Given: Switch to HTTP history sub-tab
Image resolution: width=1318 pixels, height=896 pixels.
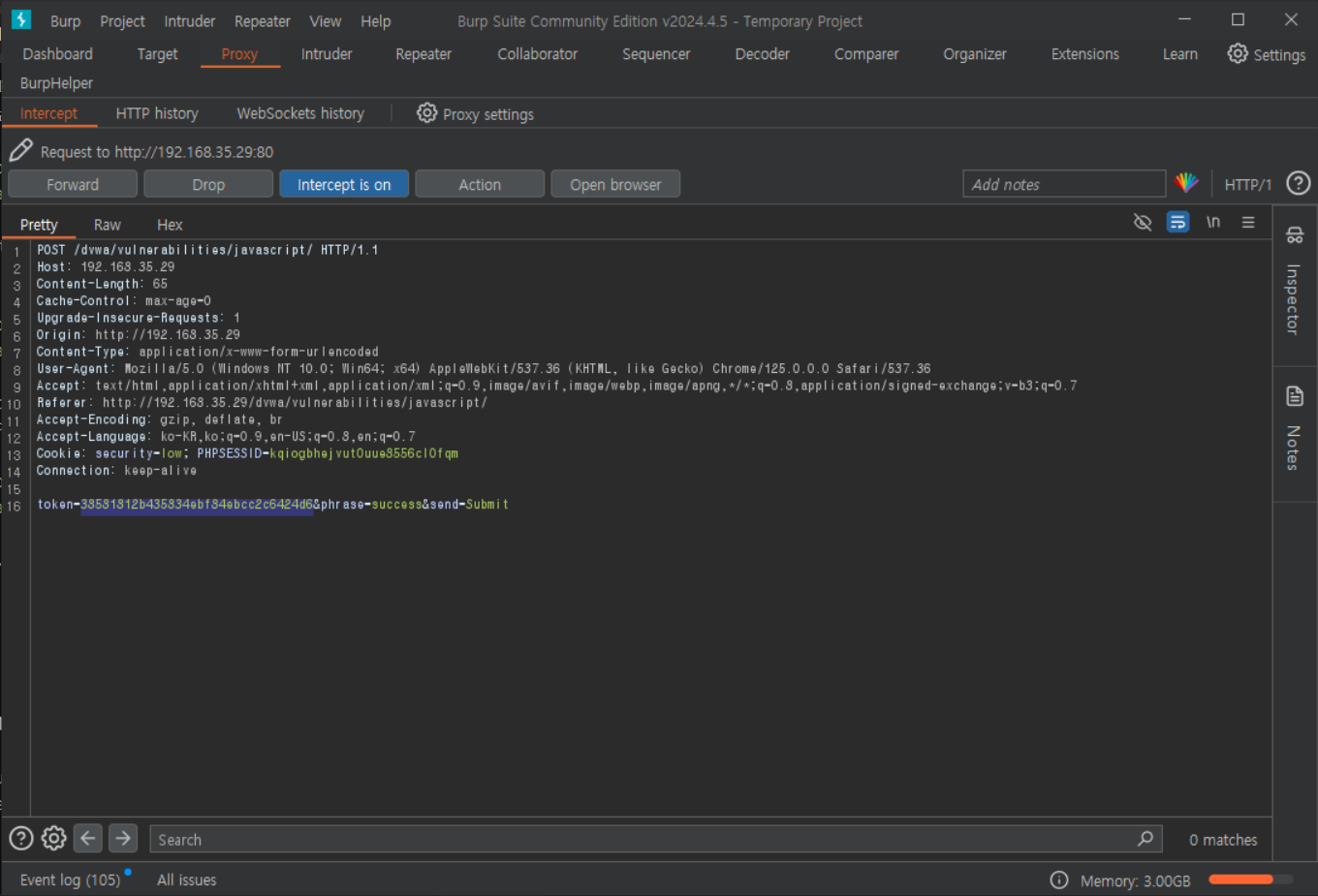Looking at the screenshot, I should (157, 113).
